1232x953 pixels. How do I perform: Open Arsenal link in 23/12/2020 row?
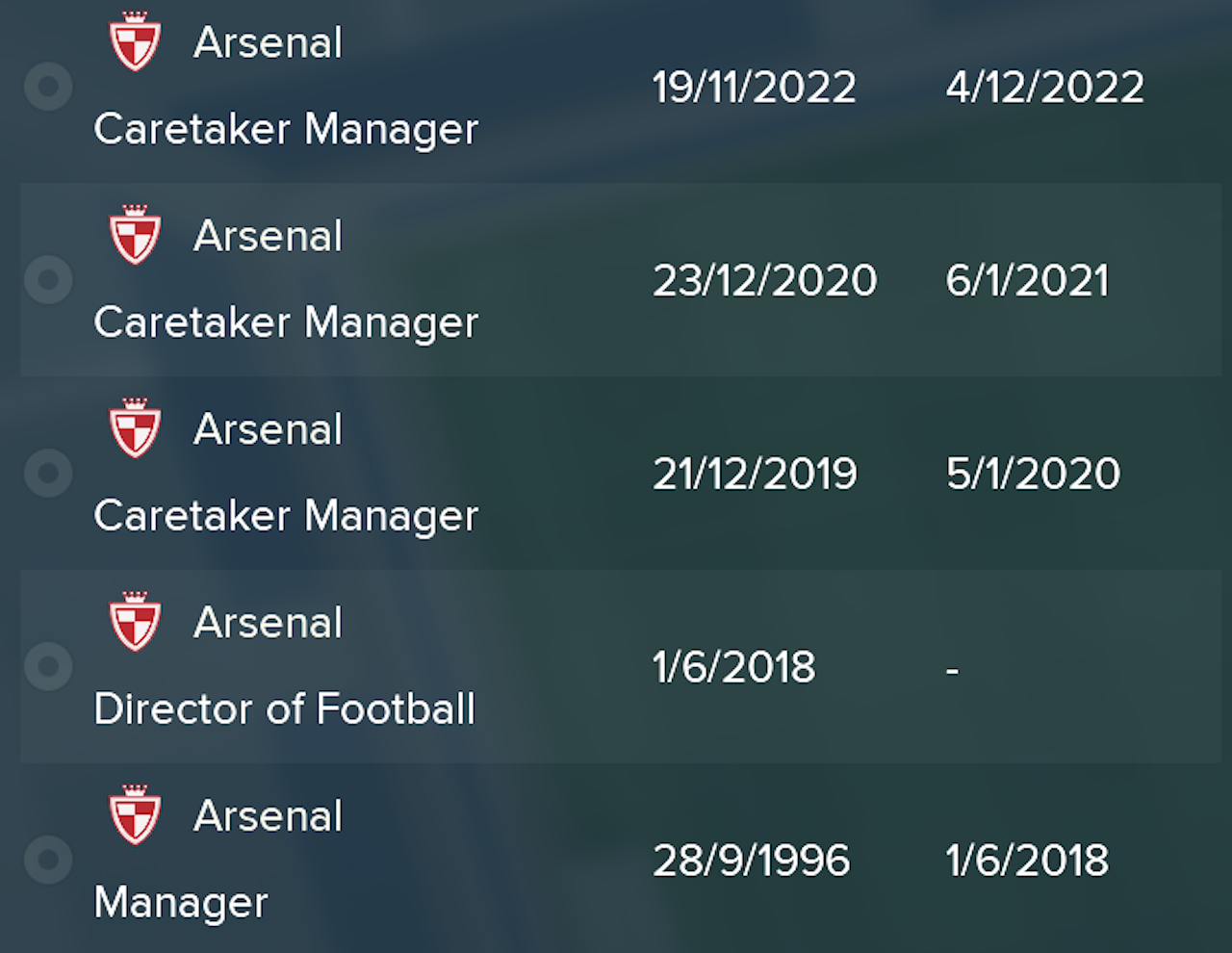(x=268, y=237)
